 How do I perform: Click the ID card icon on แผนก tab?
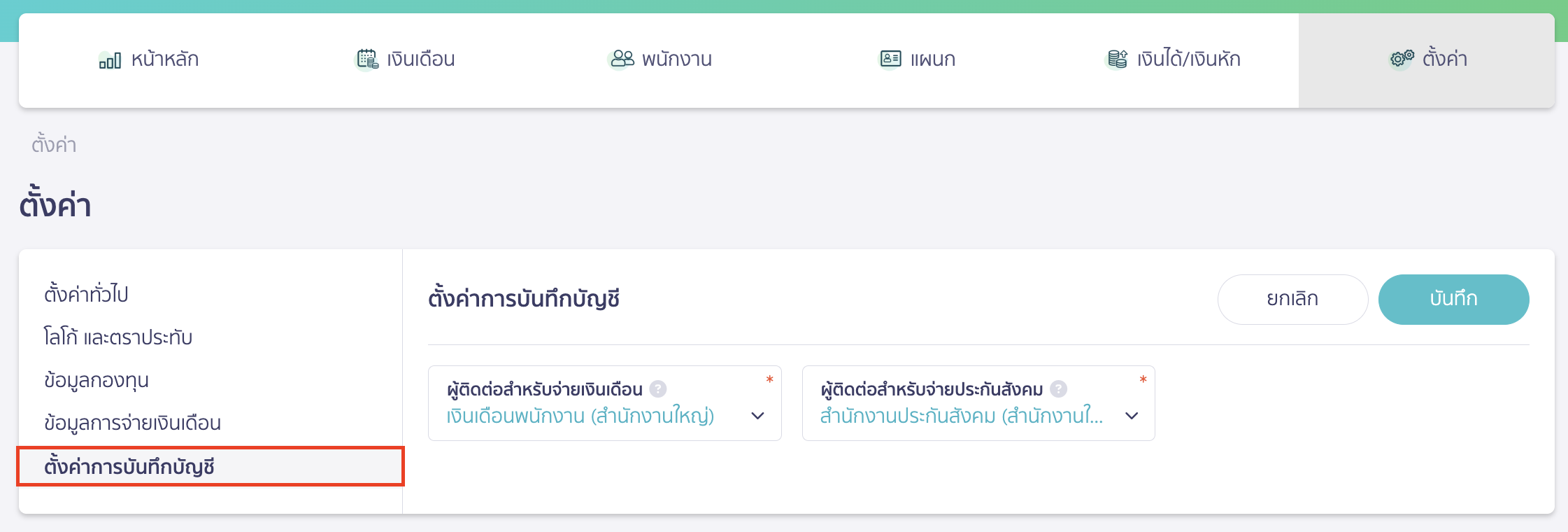click(x=890, y=59)
